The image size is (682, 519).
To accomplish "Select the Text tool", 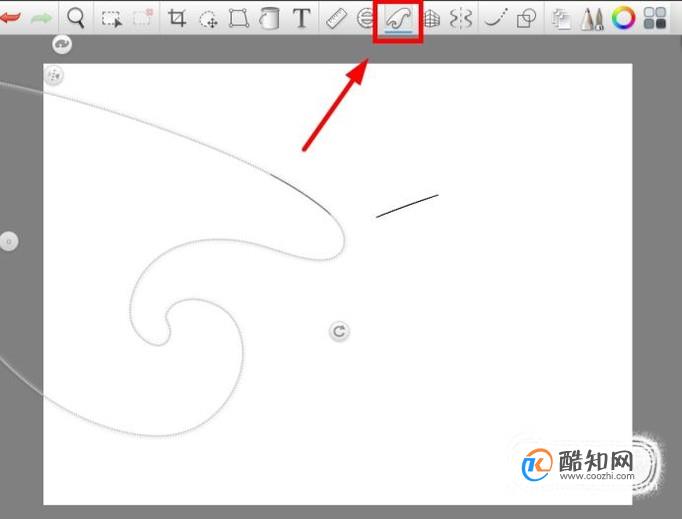I will coord(301,18).
